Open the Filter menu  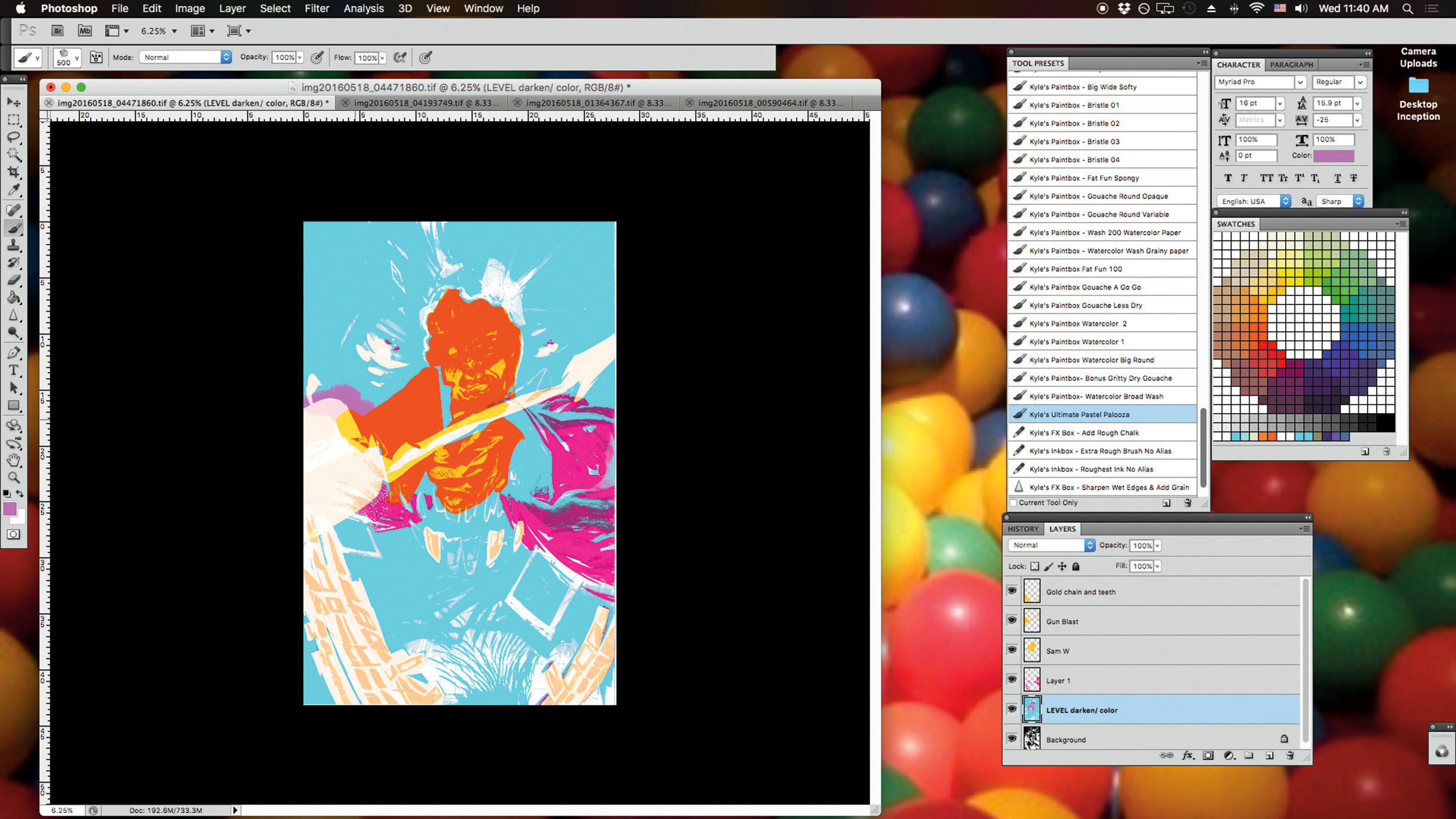(x=317, y=8)
